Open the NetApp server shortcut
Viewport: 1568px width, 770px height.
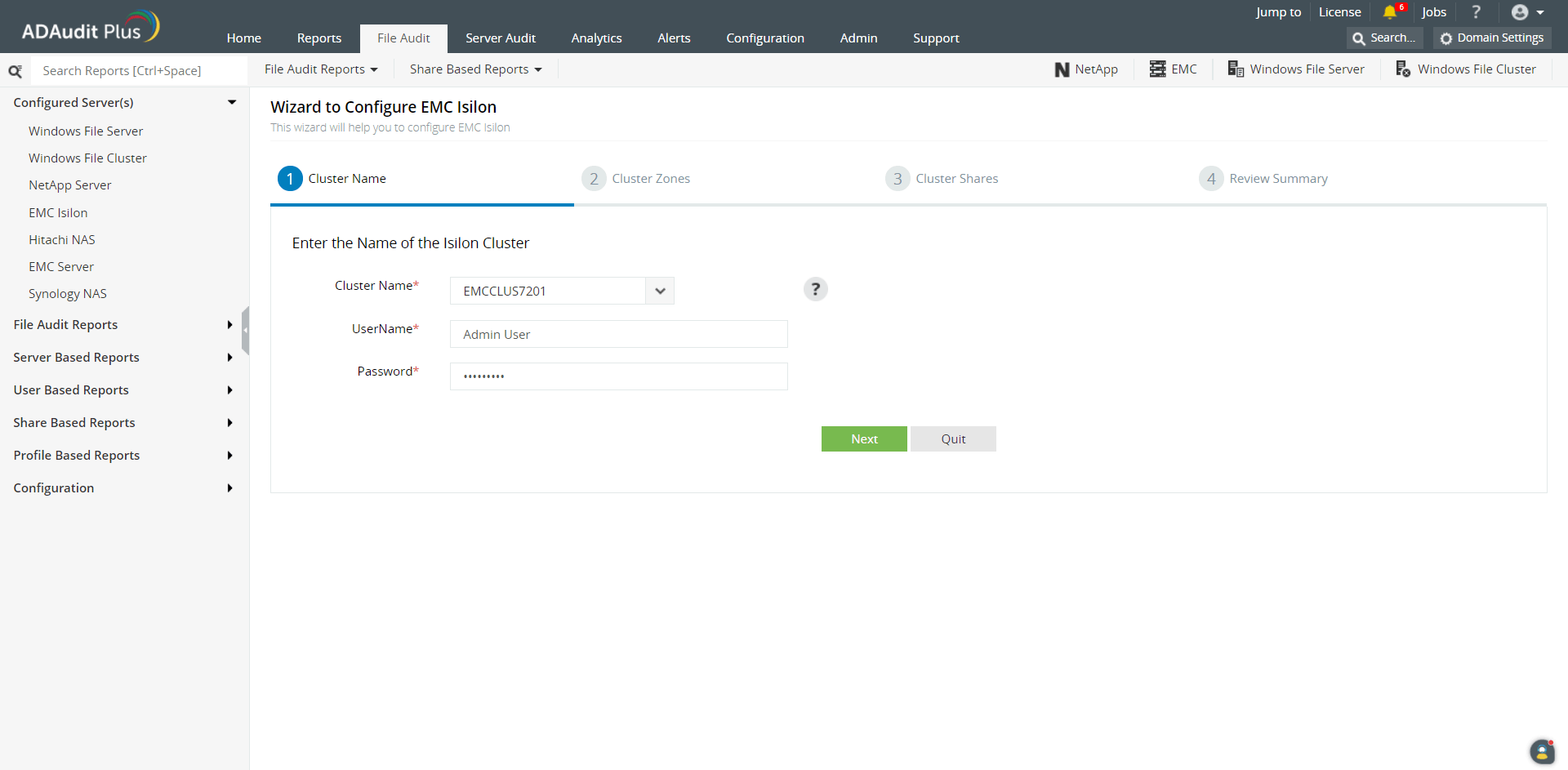[1086, 69]
